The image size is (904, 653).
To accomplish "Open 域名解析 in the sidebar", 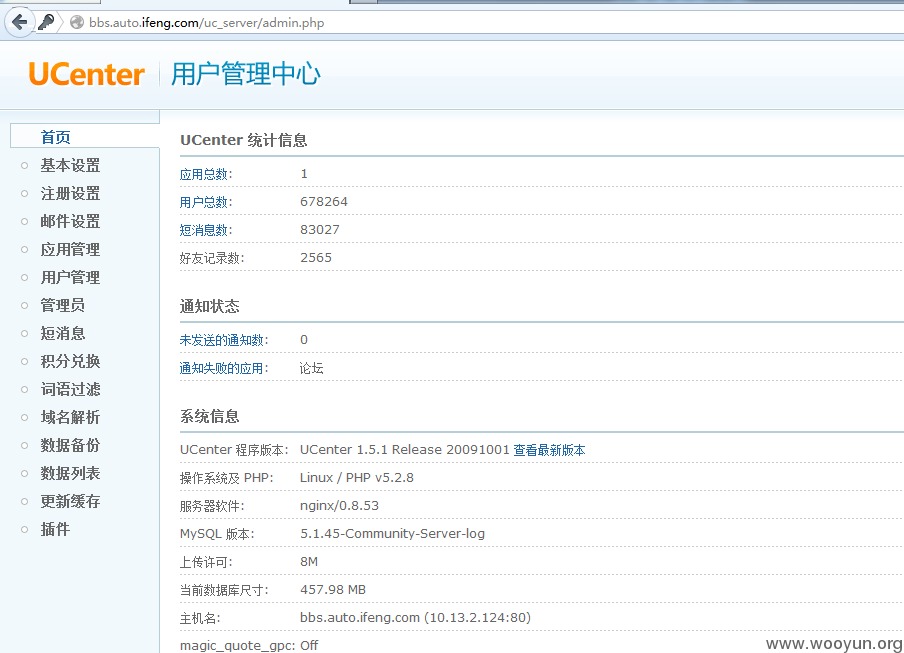I will tap(70, 417).
